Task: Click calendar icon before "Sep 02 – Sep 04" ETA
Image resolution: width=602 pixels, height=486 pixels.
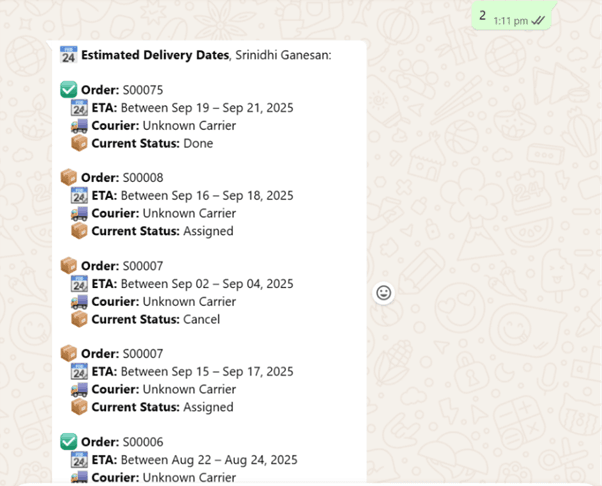Action: (79, 284)
